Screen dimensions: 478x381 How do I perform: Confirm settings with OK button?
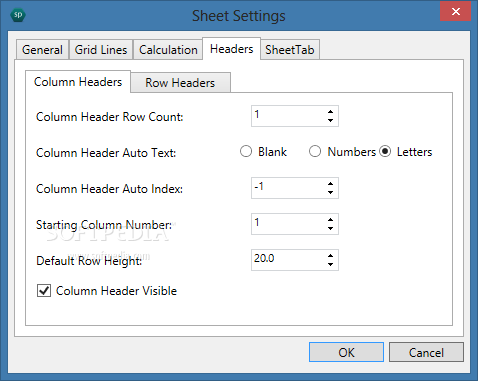(x=346, y=352)
